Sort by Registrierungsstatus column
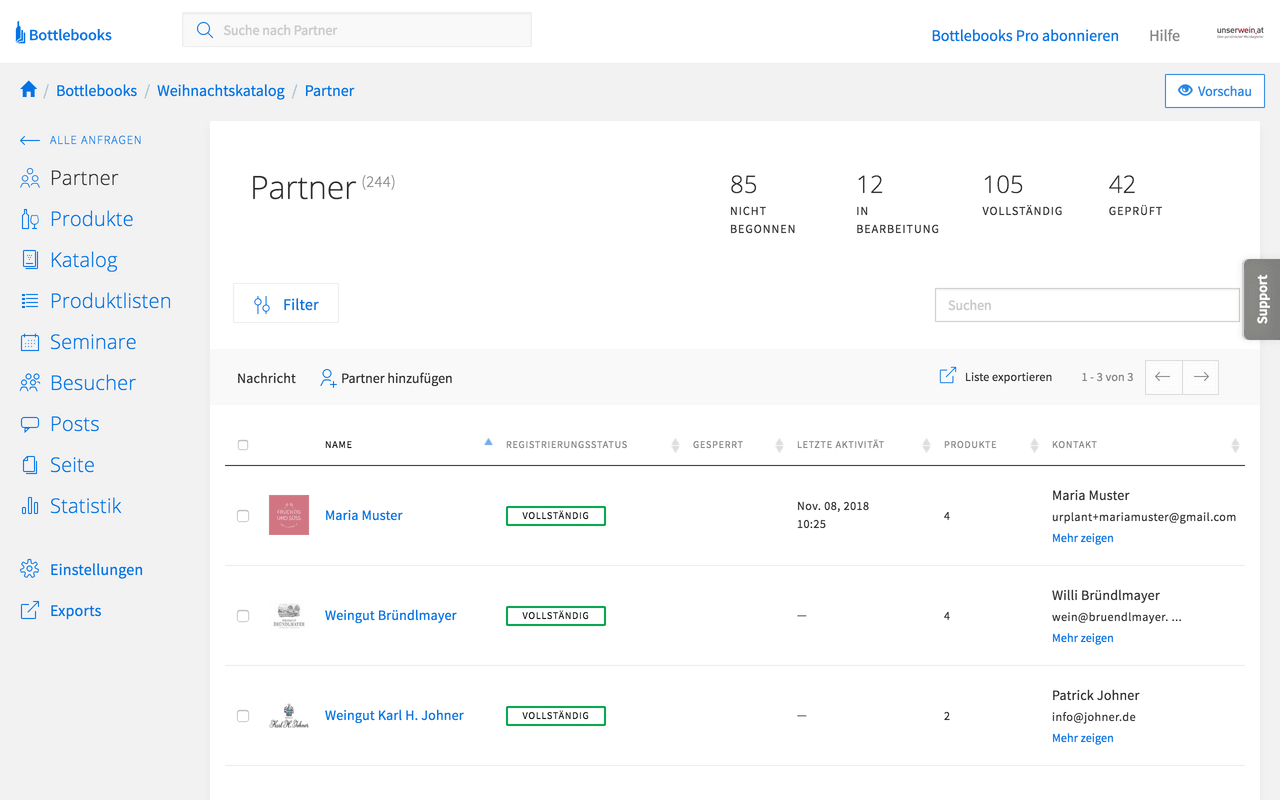Image resolution: width=1280 pixels, height=800 pixels. (x=675, y=445)
